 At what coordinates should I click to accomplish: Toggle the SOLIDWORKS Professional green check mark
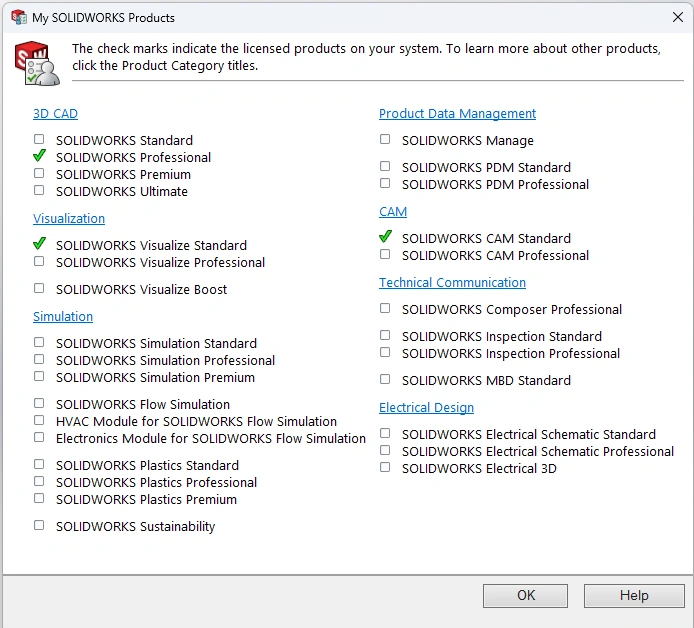tap(39, 157)
